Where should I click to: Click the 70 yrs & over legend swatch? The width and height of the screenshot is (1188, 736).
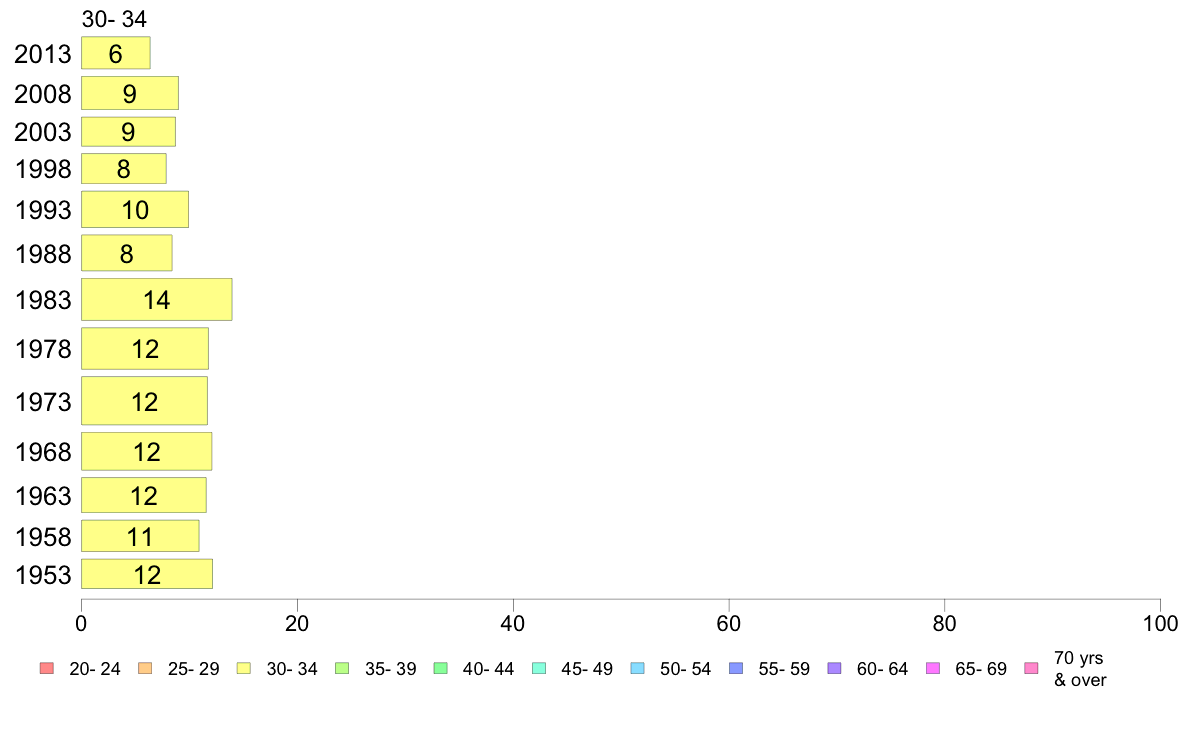coord(1031,669)
